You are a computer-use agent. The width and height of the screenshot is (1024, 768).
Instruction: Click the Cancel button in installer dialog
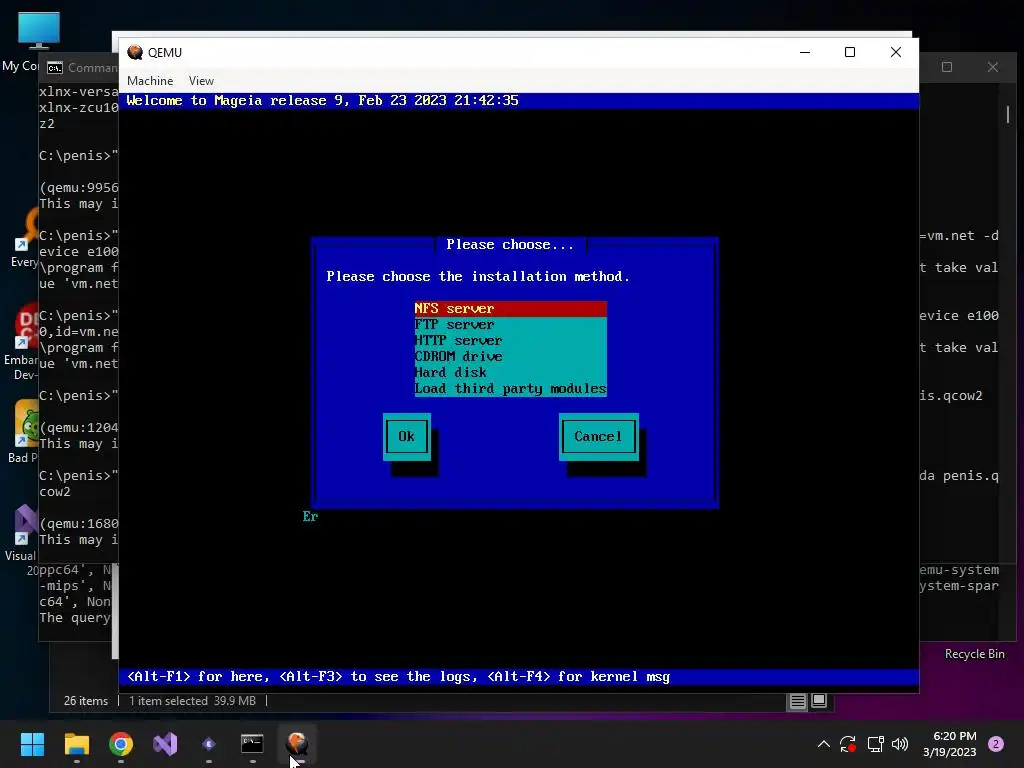tap(598, 436)
